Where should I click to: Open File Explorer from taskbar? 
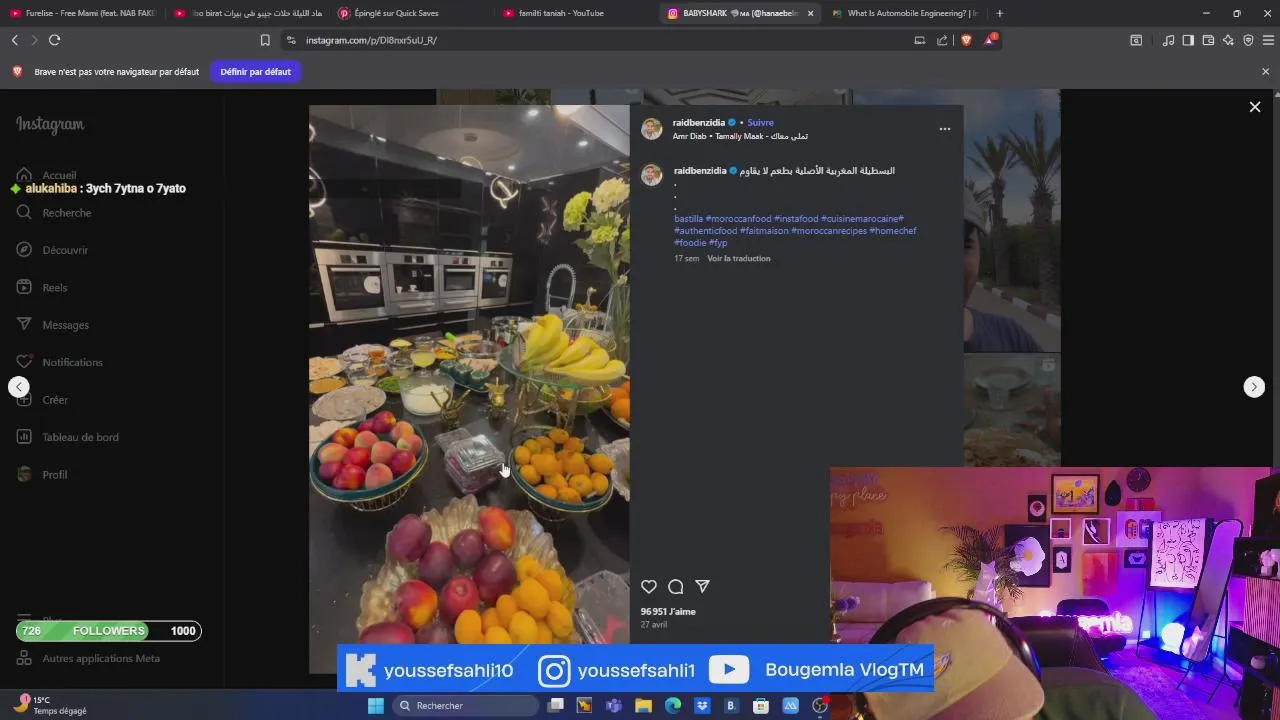click(643, 706)
